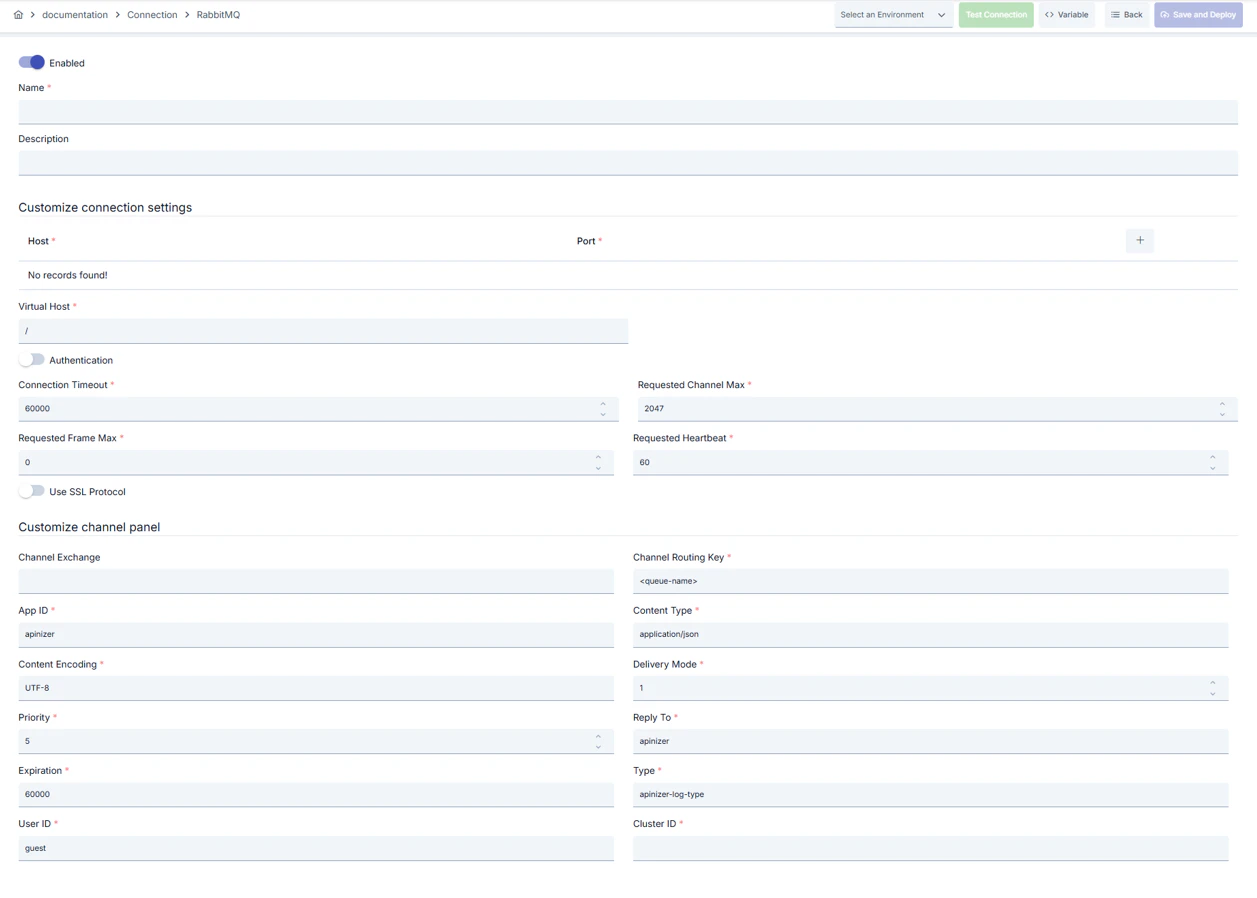Click the Cluster ID field
The width and height of the screenshot is (1257, 898).
pyautogui.click(x=930, y=848)
